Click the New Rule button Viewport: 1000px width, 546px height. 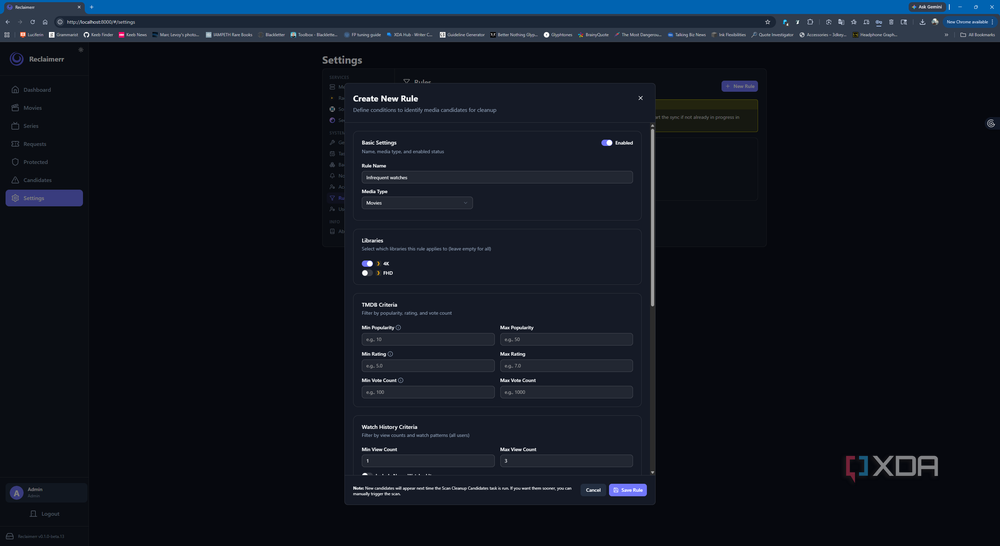740,86
